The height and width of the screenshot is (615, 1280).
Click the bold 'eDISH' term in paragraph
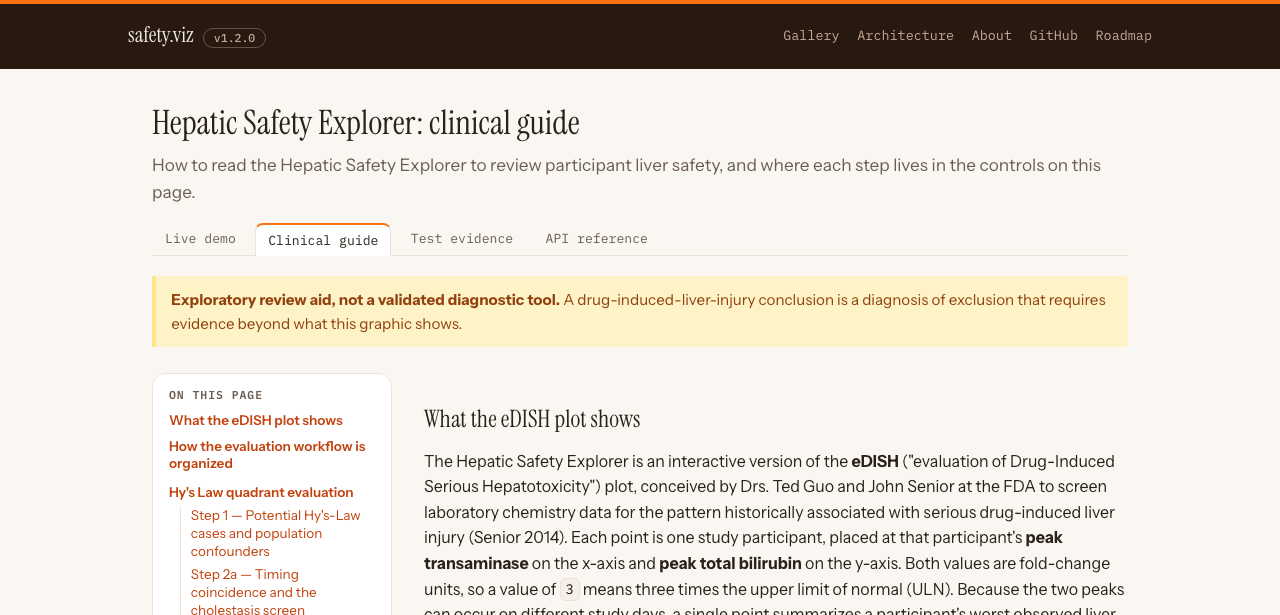pos(875,462)
